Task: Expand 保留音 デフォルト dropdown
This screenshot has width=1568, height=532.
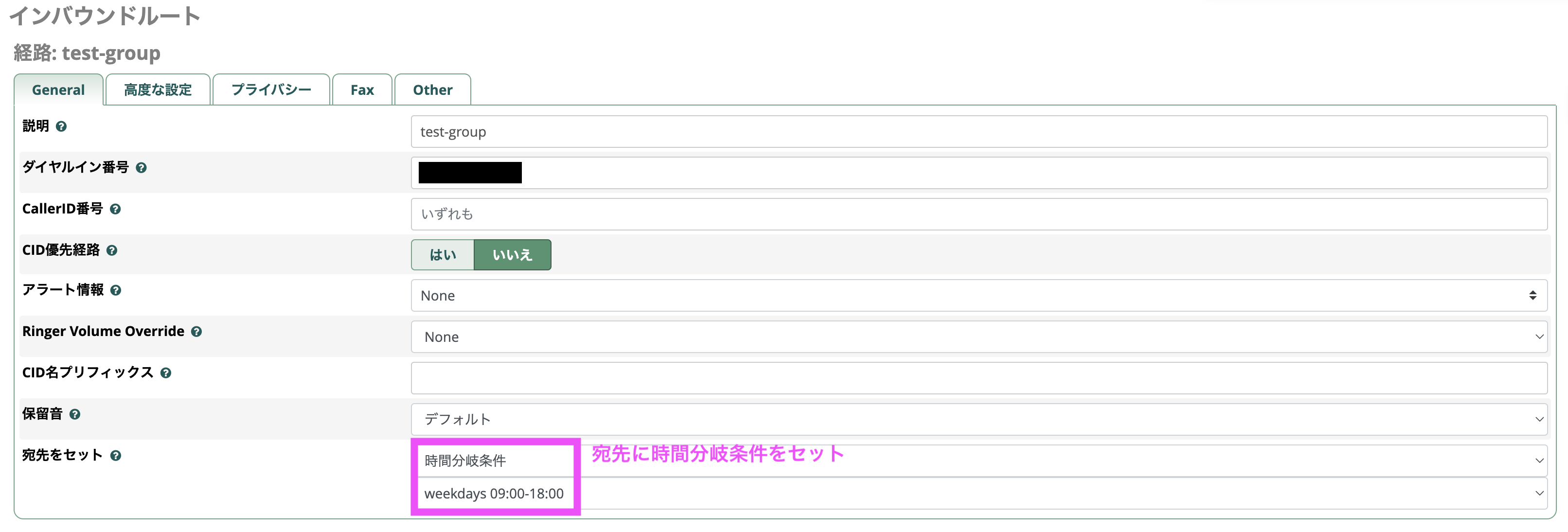Action: tap(979, 419)
